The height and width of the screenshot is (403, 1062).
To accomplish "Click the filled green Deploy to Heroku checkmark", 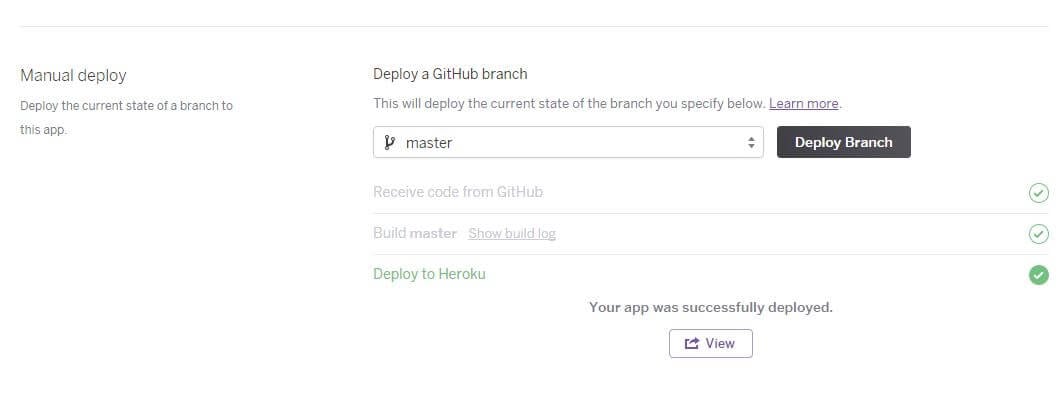I will pyautogui.click(x=1038, y=275).
